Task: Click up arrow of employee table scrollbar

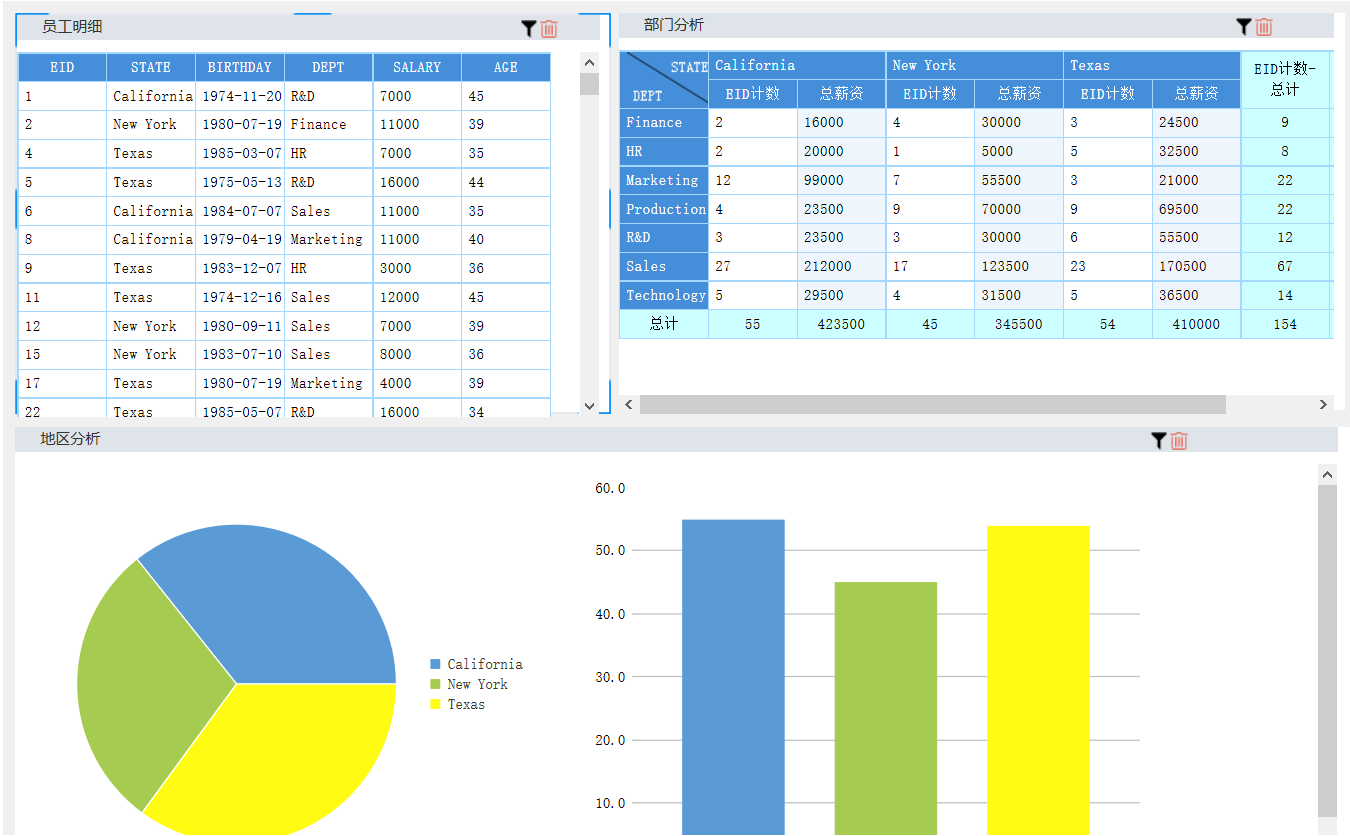Action: tap(589, 63)
